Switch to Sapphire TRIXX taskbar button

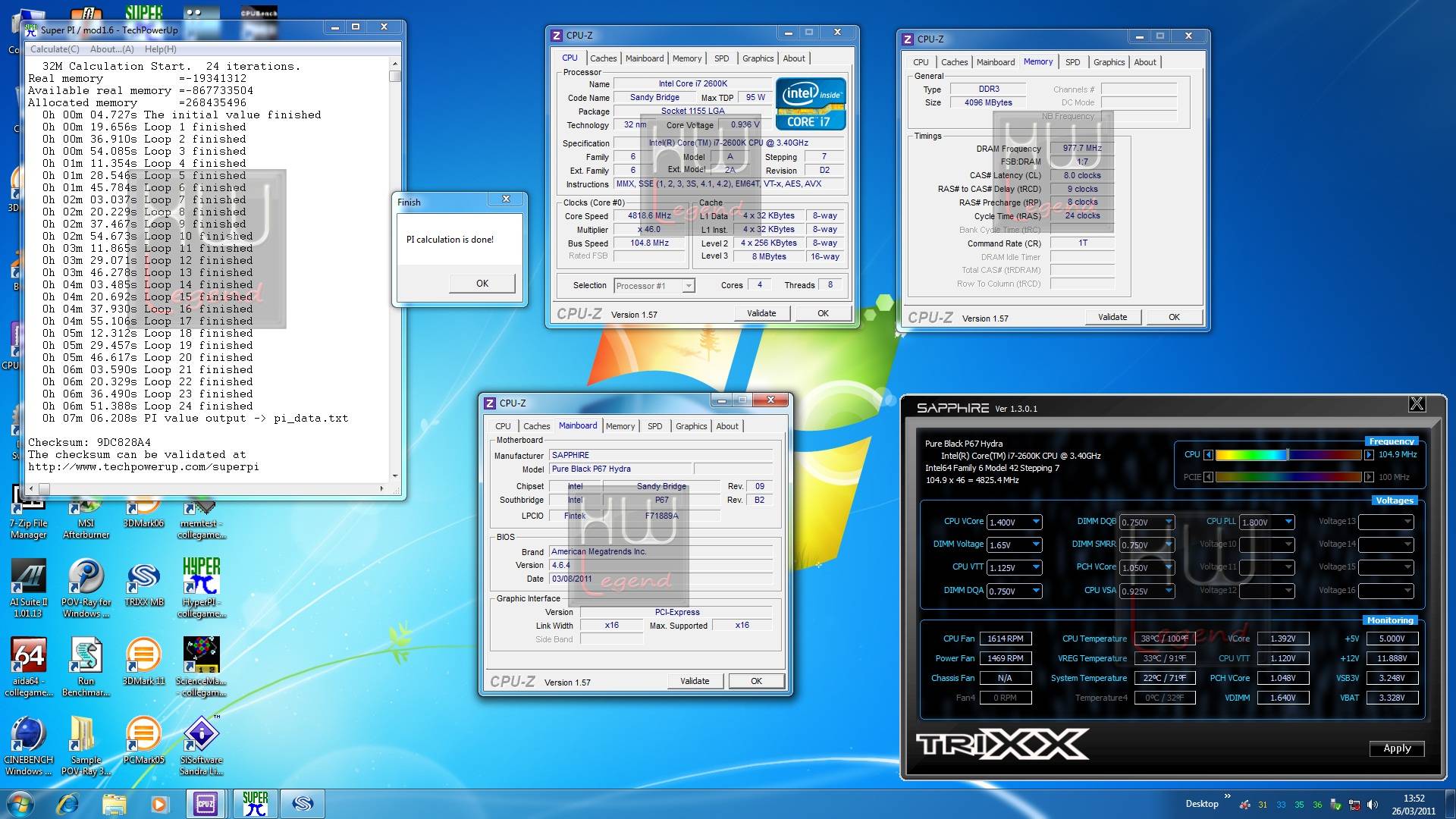pos(303,804)
